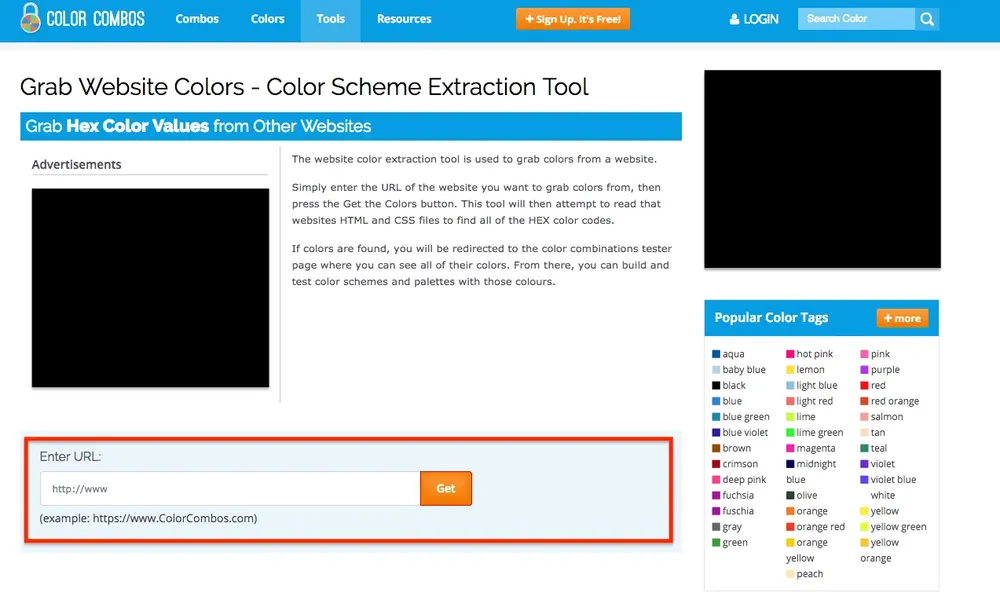Image resolution: width=1000 pixels, height=611 pixels.
Task: Click the lime swatch icon
Action: [790, 417]
